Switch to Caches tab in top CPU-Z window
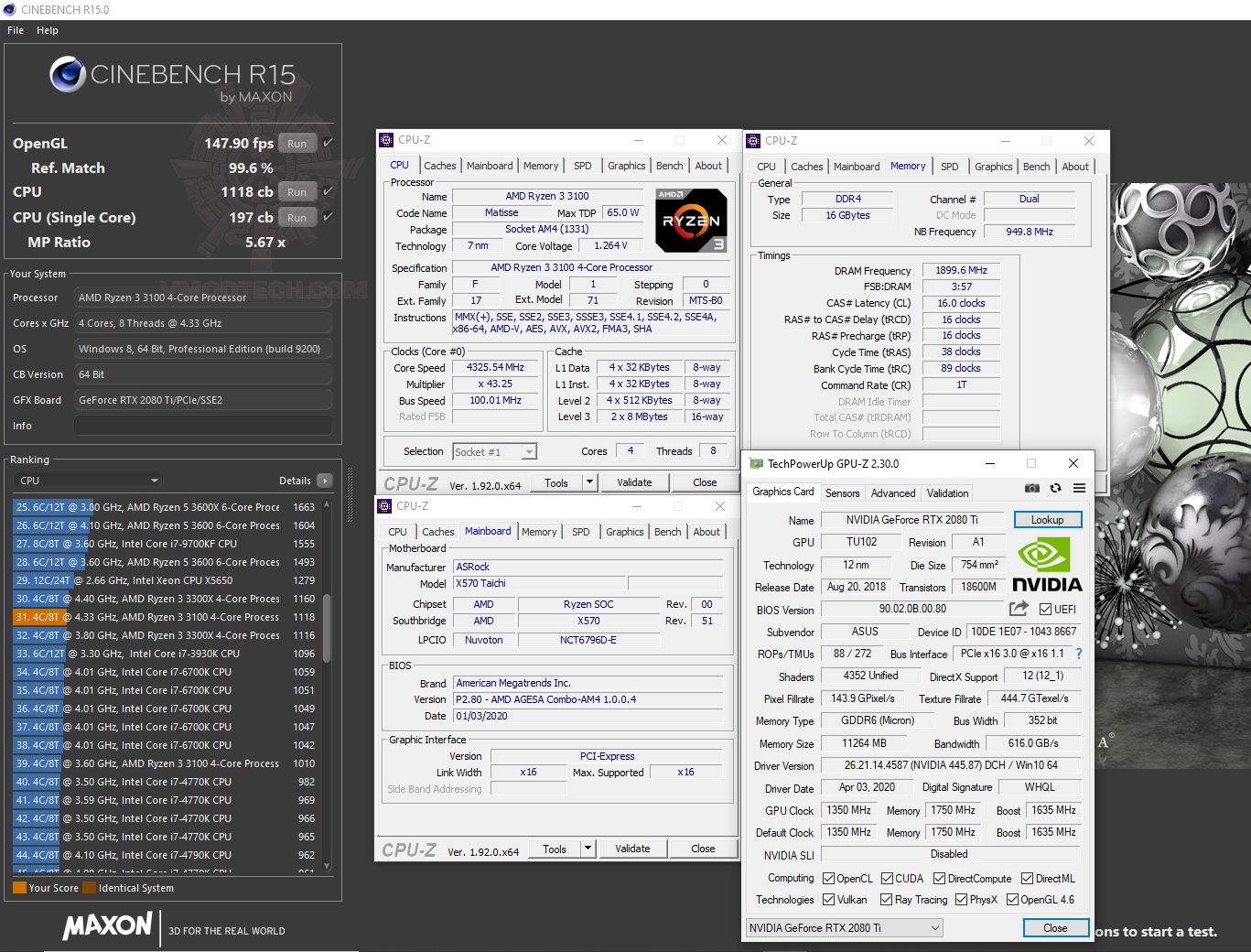 (x=440, y=166)
